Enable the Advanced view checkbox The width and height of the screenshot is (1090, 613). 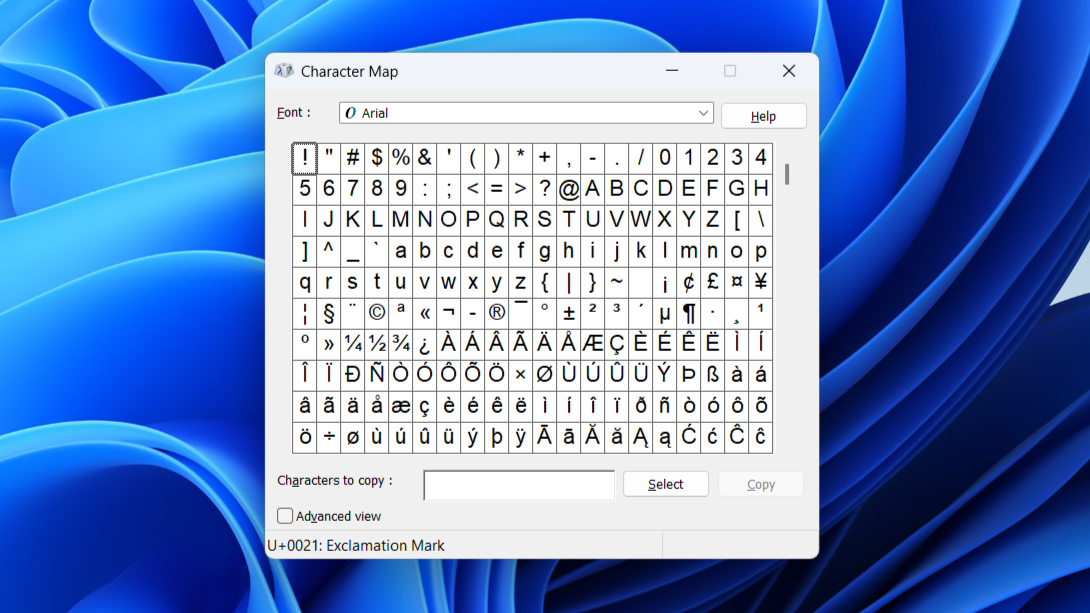pos(285,516)
